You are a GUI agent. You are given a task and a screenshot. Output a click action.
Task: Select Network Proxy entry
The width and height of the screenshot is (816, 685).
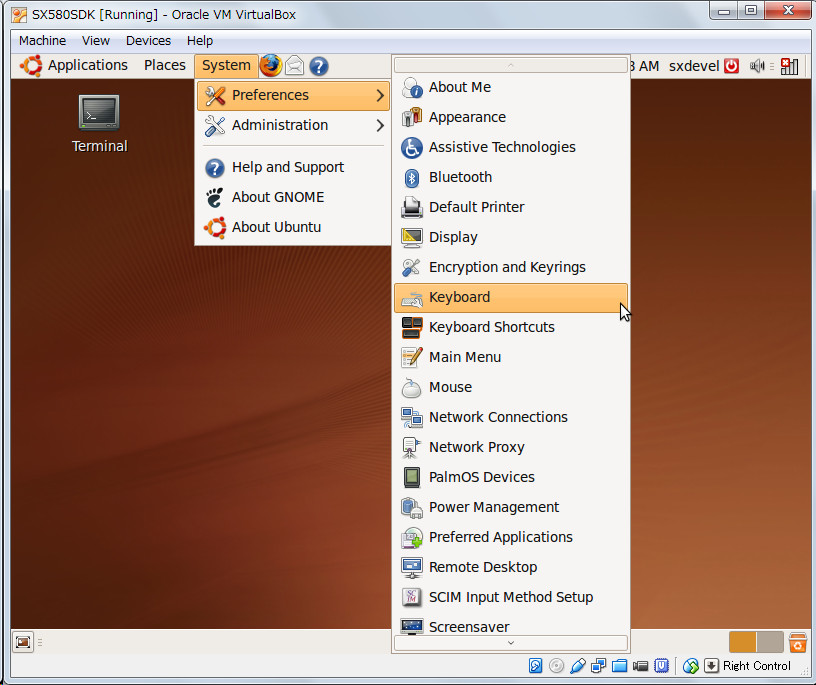511,448
